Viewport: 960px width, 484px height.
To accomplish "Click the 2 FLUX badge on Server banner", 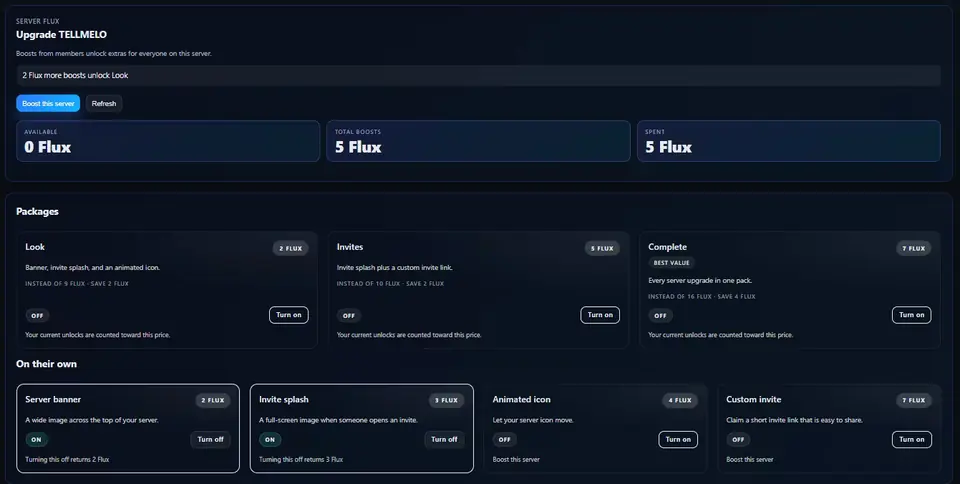I will click(213, 400).
